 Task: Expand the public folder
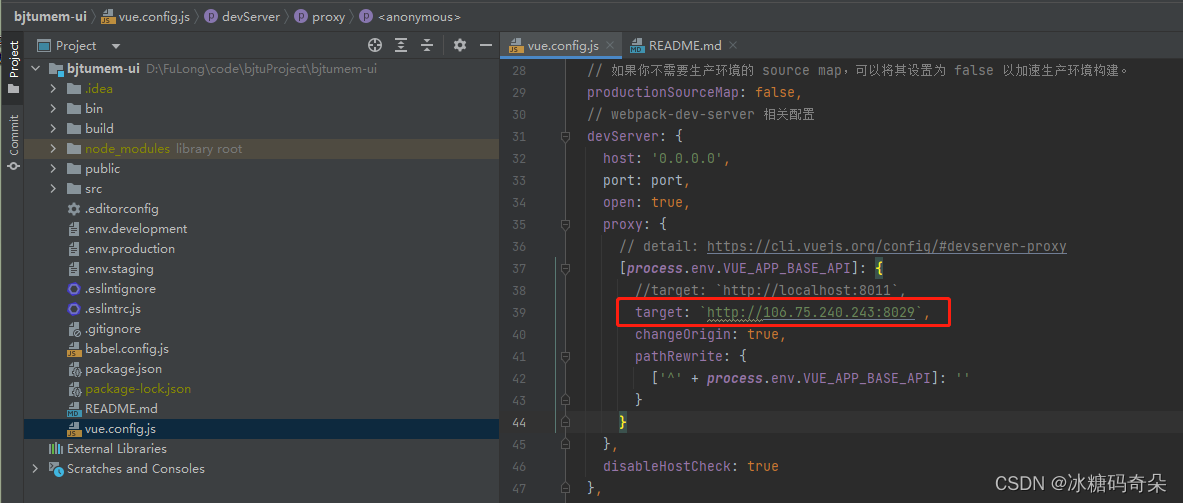pyautogui.click(x=53, y=169)
